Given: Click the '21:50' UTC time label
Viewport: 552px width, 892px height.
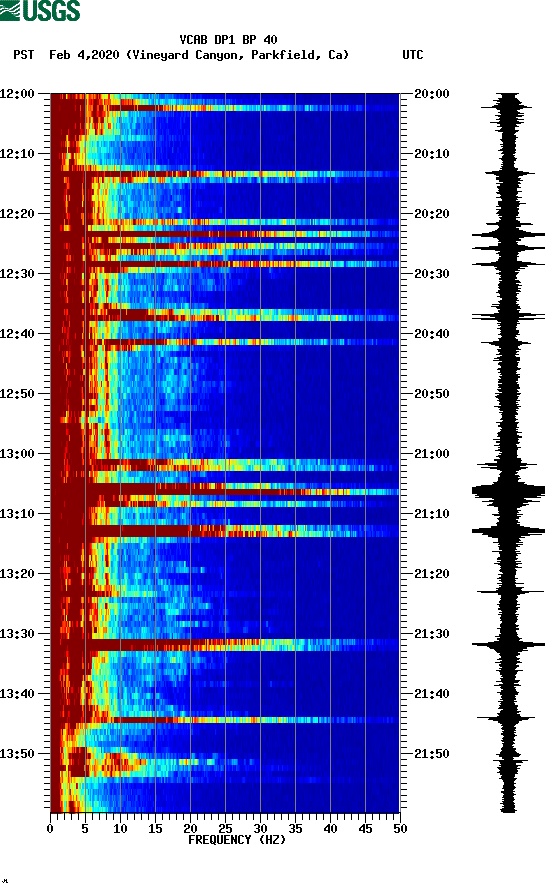Looking at the screenshot, I should click(432, 754).
